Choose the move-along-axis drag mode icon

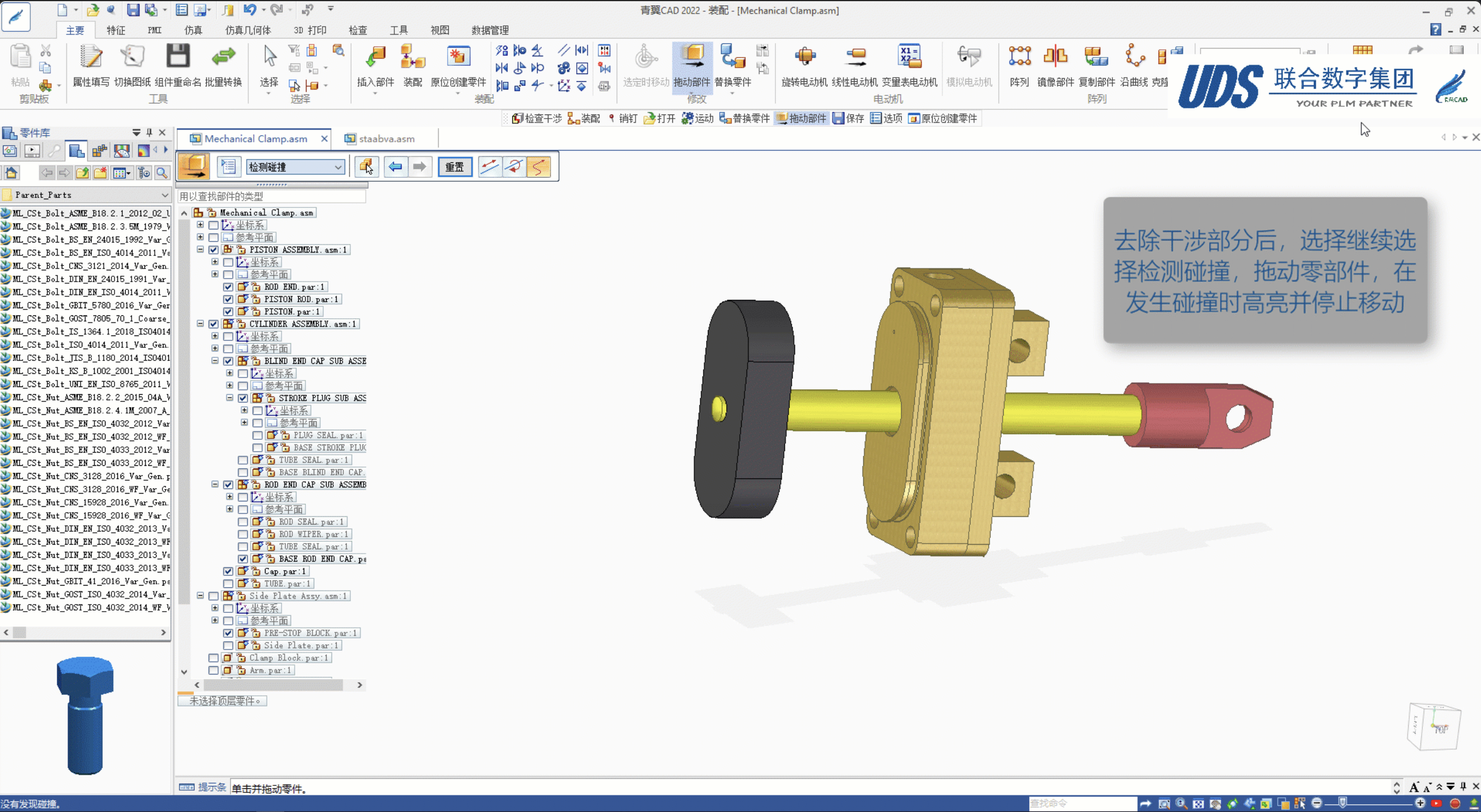489,167
